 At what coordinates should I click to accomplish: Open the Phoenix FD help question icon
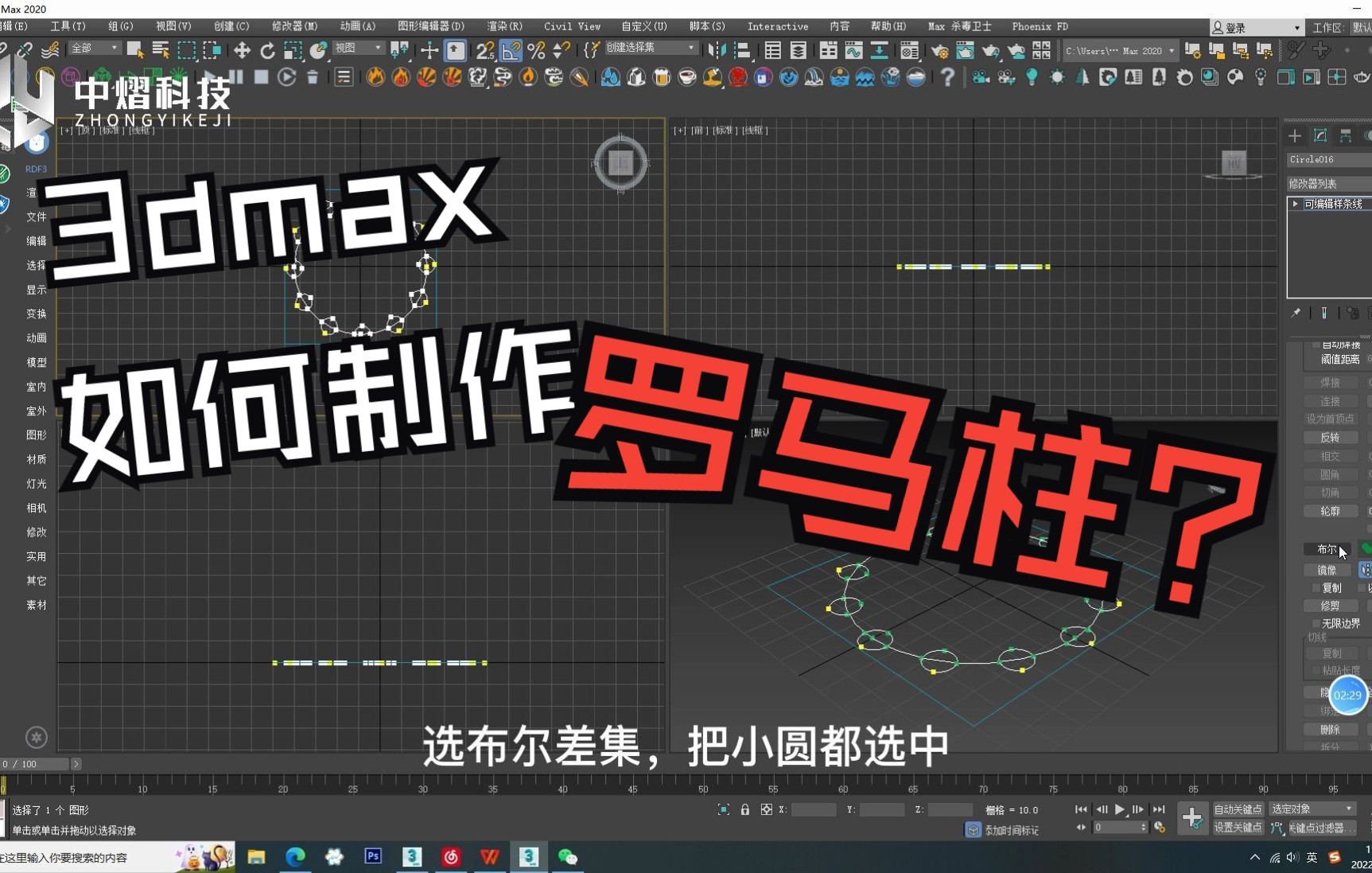coord(946,77)
